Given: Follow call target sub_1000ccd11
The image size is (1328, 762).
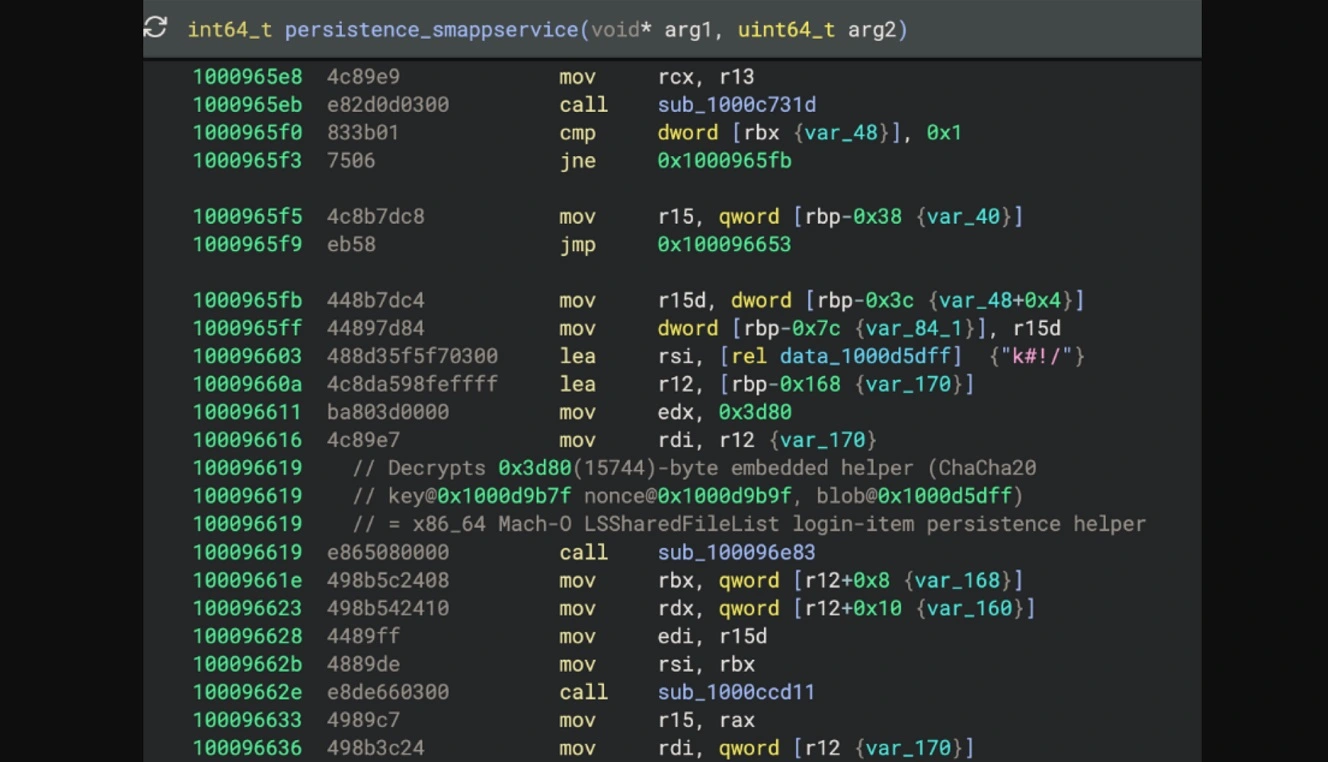Looking at the screenshot, I should [737, 693].
